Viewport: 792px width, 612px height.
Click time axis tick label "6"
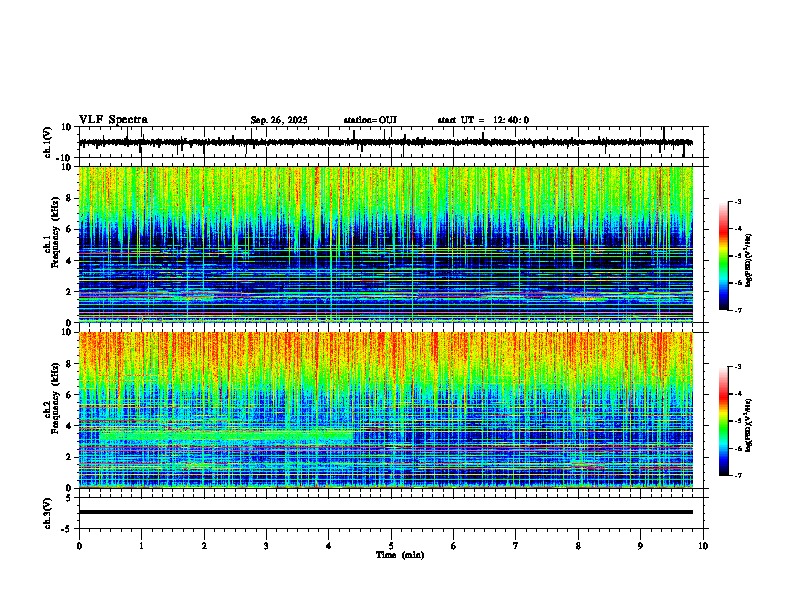pyautogui.click(x=454, y=546)
